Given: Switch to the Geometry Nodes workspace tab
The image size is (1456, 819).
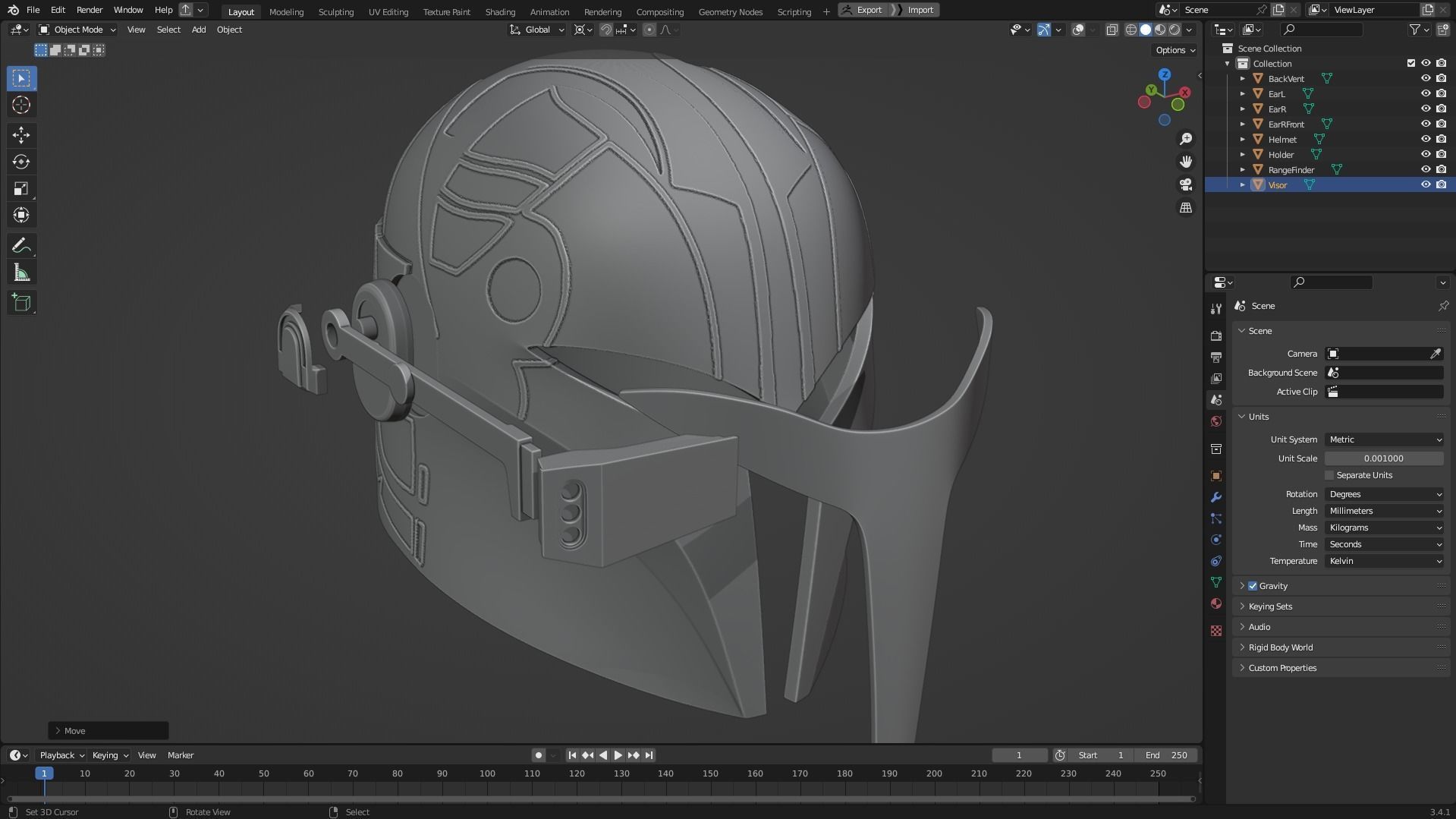Looking at the screenshot, I should (730, 11).
